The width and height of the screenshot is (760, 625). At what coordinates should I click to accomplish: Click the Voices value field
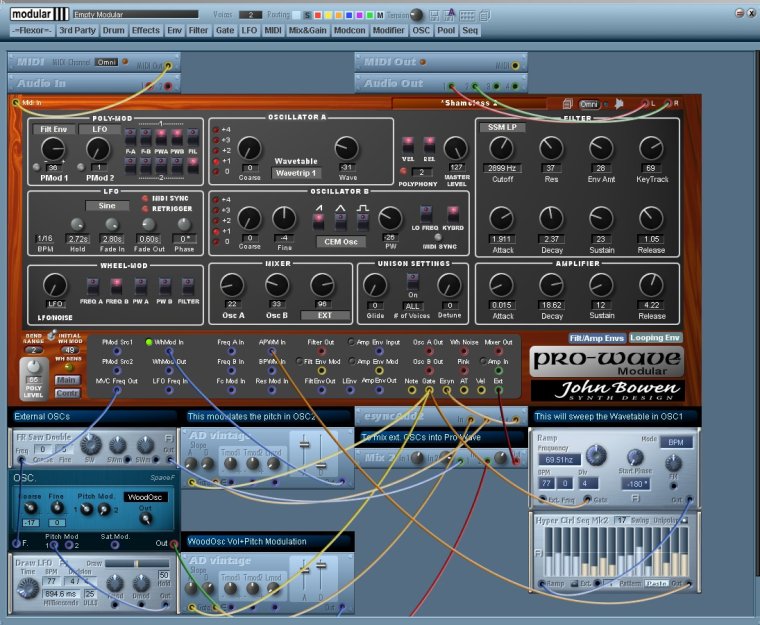coord(251,15)
